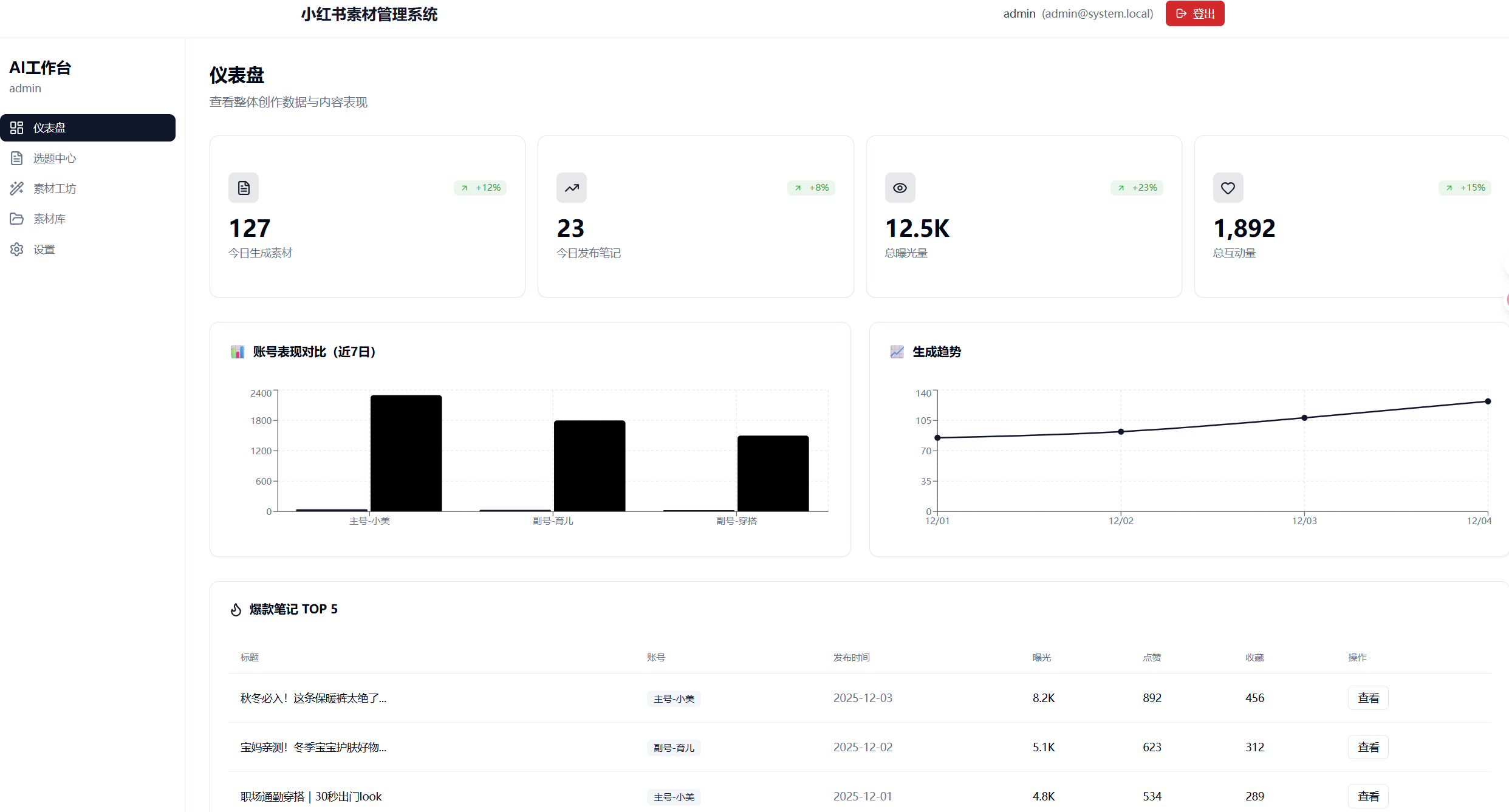Click 查看 for 职场通勤穿搭 note
Screen dimensions: 1509x812
pos(1368,796)
